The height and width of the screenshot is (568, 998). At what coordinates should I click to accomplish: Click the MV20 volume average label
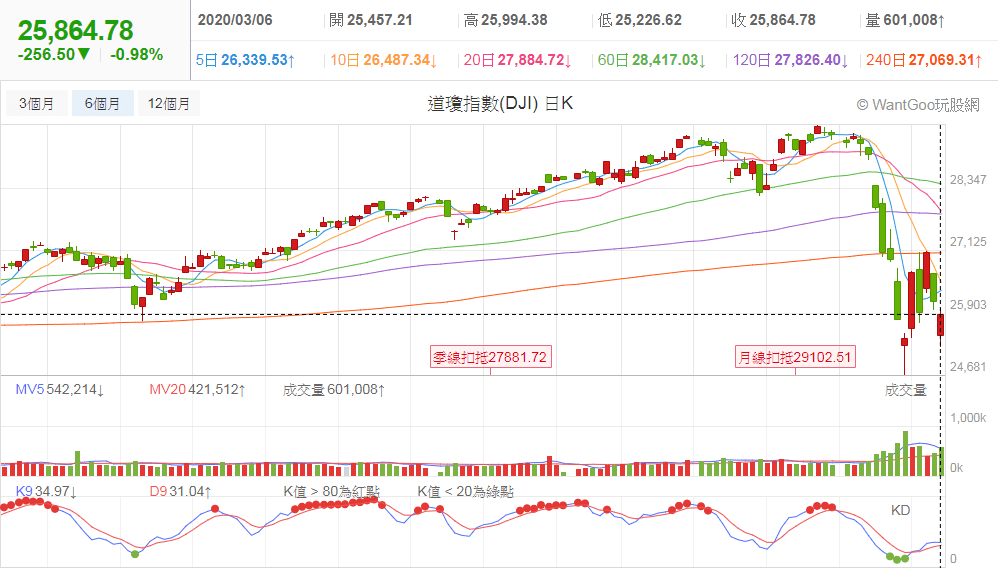pyautogui.click(x=197, y=389)
